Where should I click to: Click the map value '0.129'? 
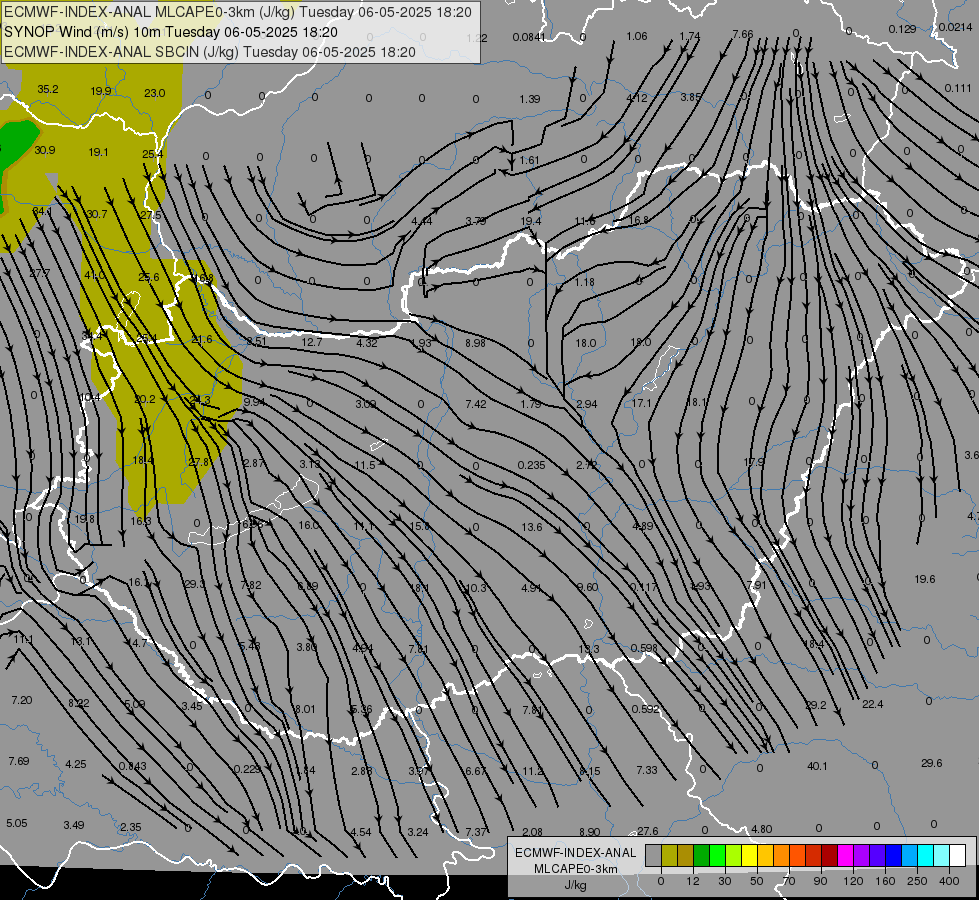tap(902, 29)
